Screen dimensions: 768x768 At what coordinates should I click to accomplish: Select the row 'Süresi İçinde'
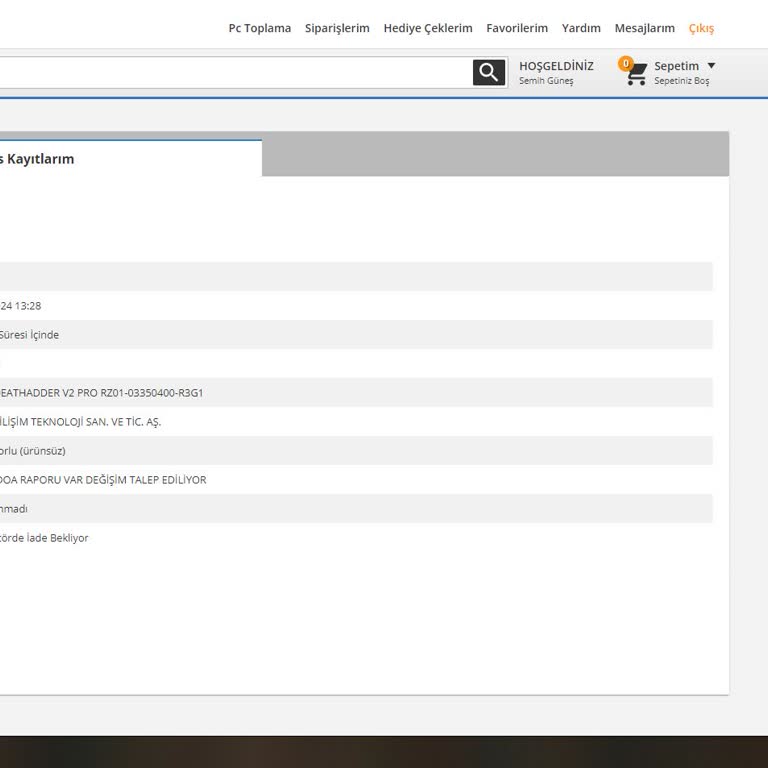356,335
